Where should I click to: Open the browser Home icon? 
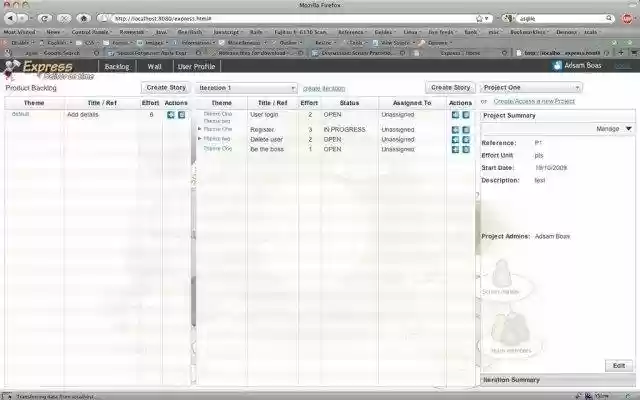click(84, 18)
